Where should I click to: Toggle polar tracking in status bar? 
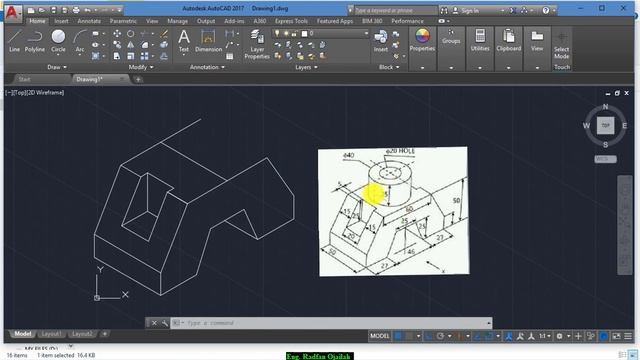tap(440, 336)
